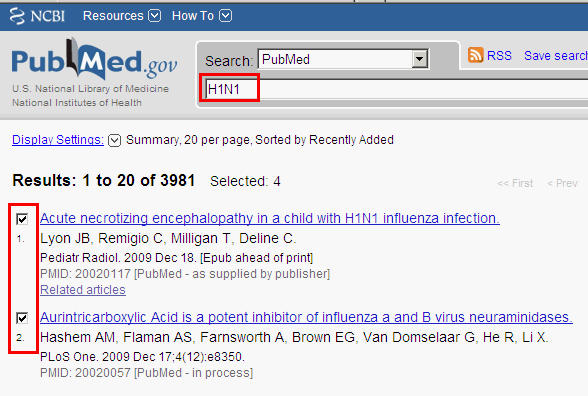Click the Resources menu item
Viewport: 588px width, 396px height.
pyautogui.click(x=113, y=16)
